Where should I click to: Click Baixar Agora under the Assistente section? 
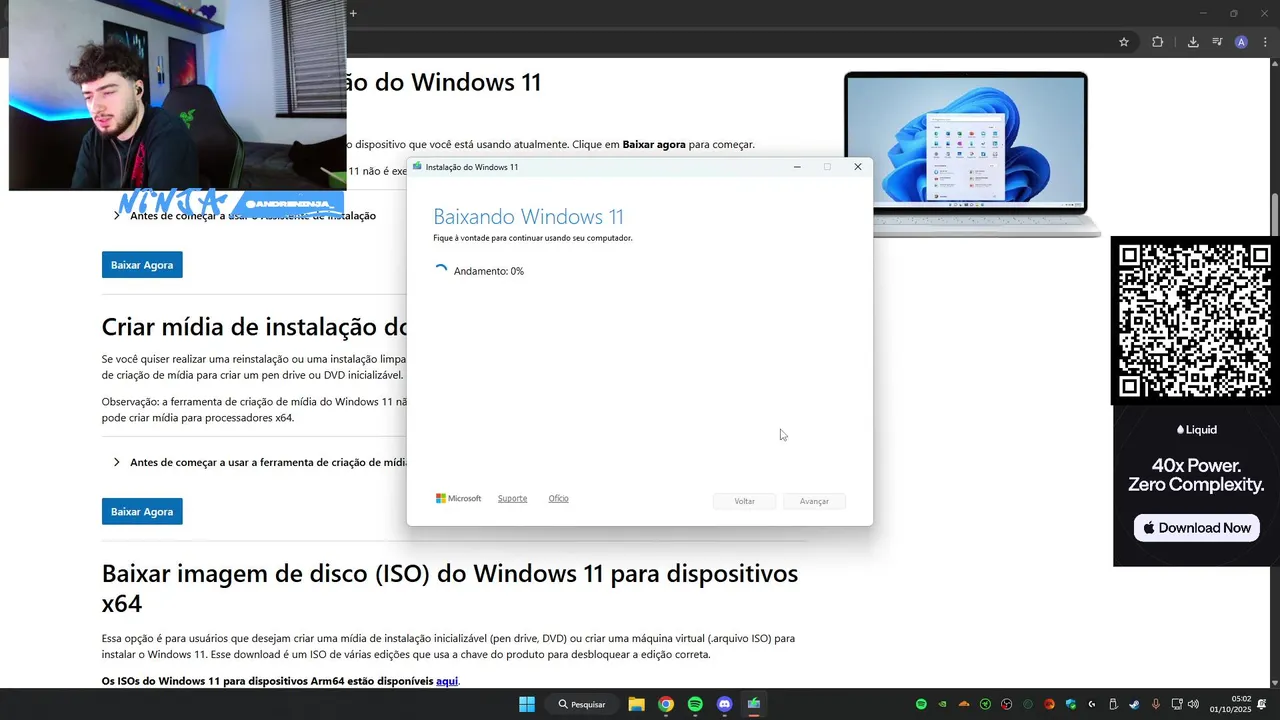click(142, 265)
